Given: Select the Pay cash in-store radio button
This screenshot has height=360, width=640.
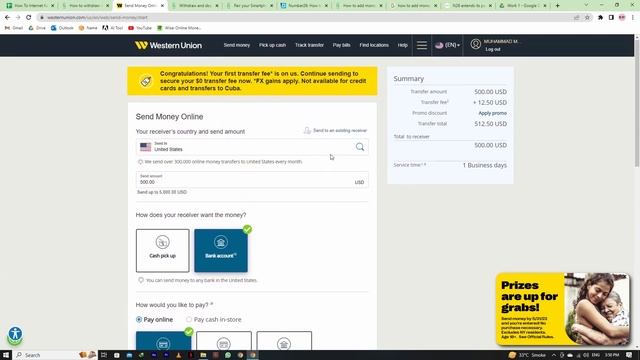Looking at the screenshot, I should pyautogui.click(x=189, y=320).
